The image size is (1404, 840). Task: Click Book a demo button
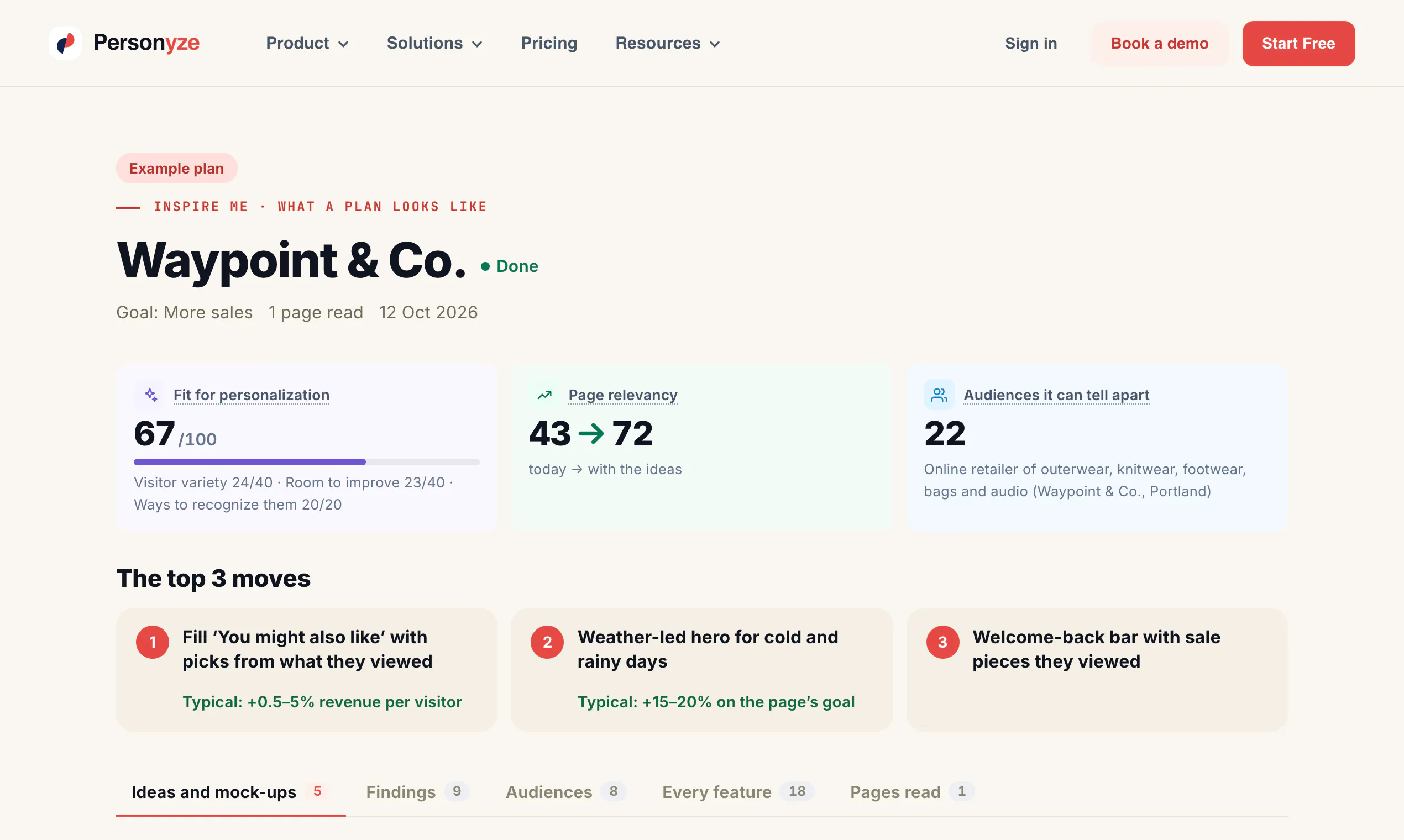tap(1159, 44)
